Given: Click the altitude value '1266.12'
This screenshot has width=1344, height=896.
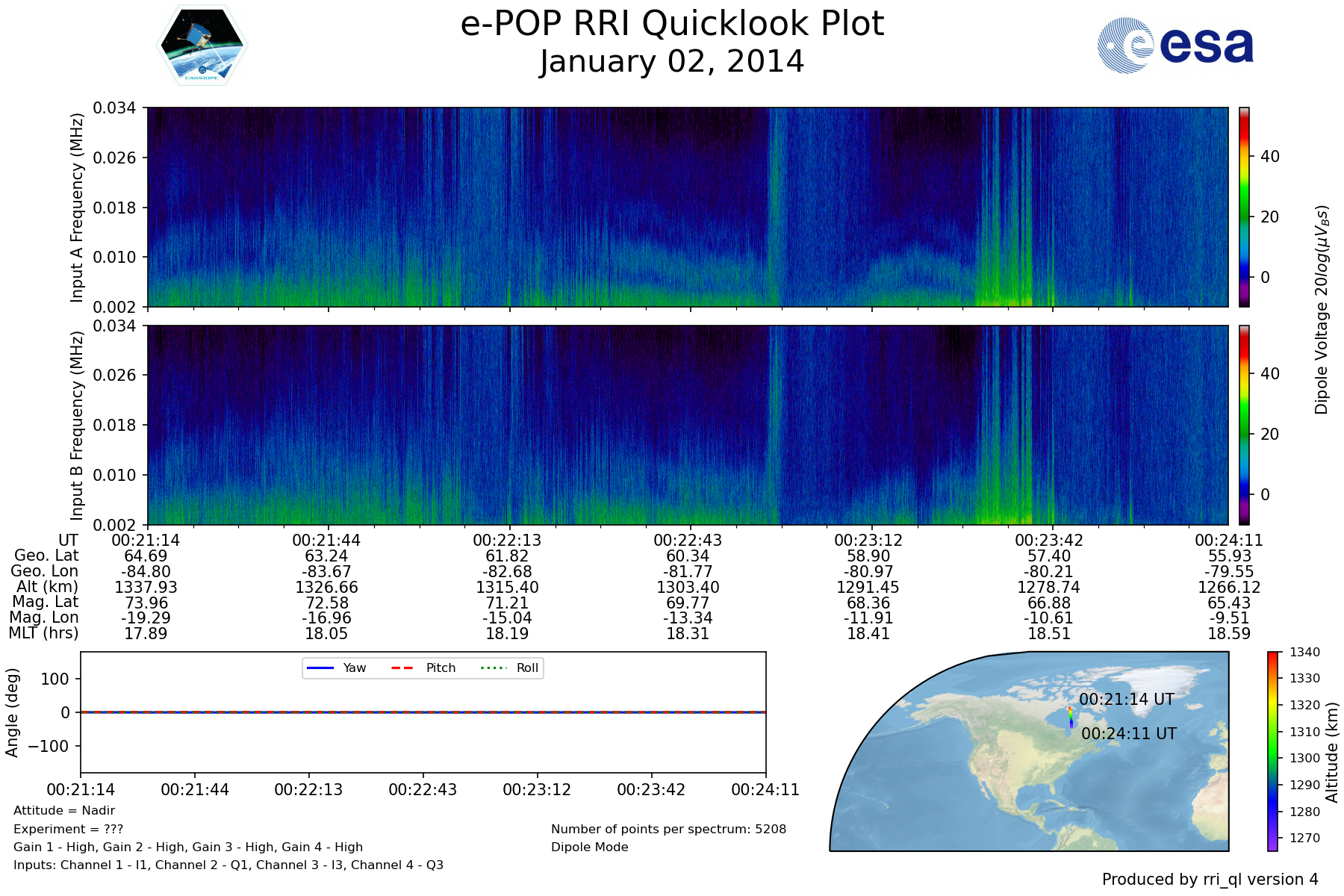Looking at the screenshot, I should click(x=1230, y=588).
